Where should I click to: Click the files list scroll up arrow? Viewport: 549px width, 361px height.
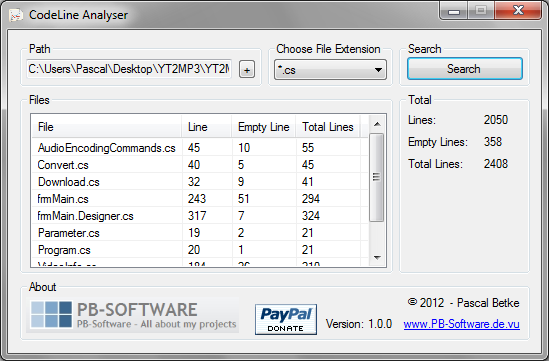377,124
